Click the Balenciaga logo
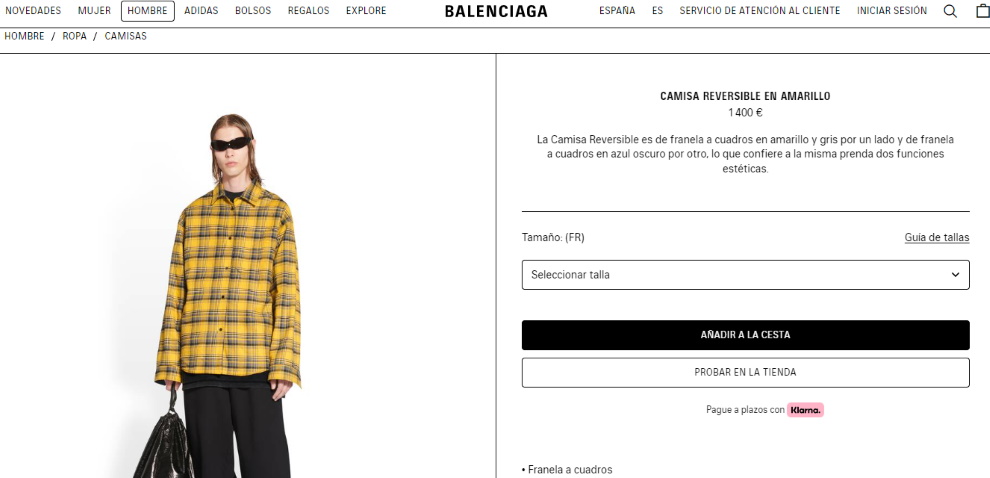The height and width of the screenshot is (478, 990). [x=496, y=11]
